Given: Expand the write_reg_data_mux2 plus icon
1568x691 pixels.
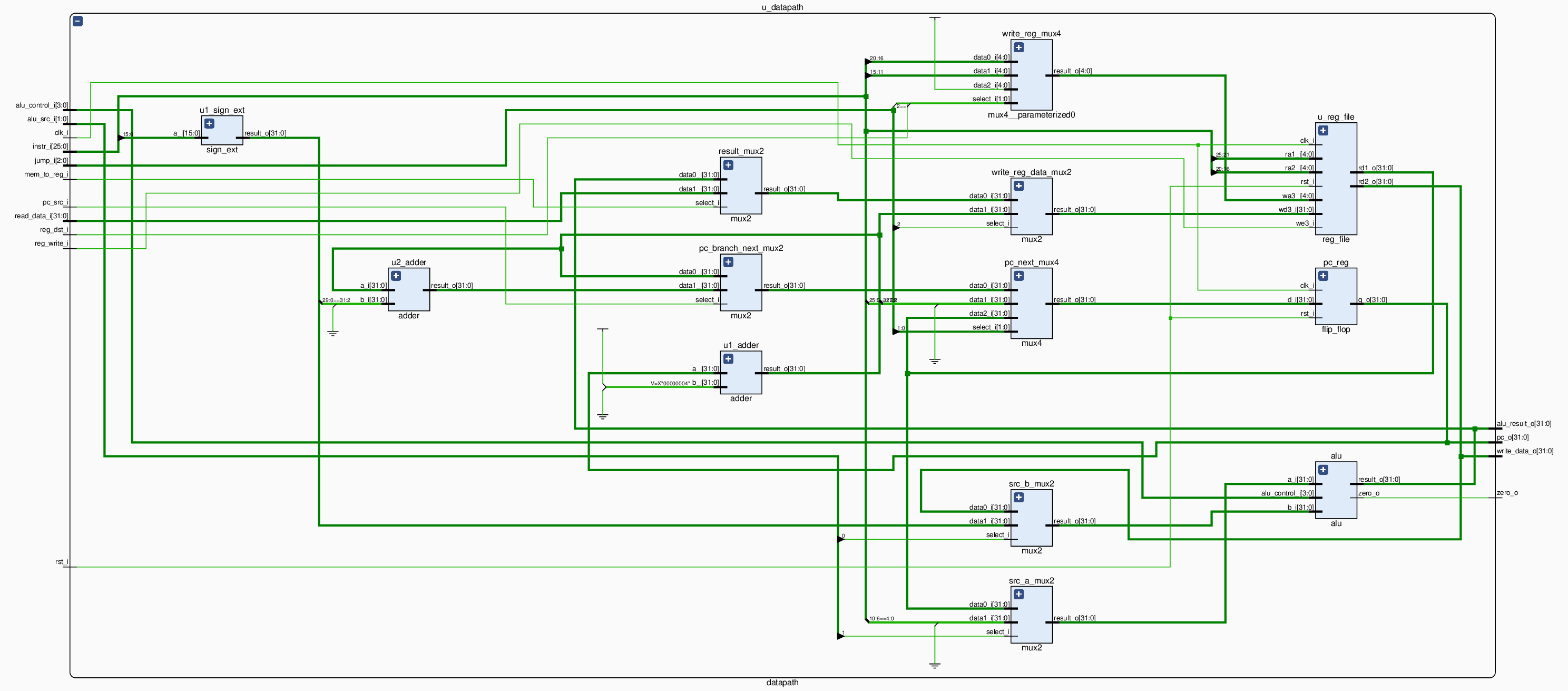Looking at the screenshot, I should click(1018, 186).
